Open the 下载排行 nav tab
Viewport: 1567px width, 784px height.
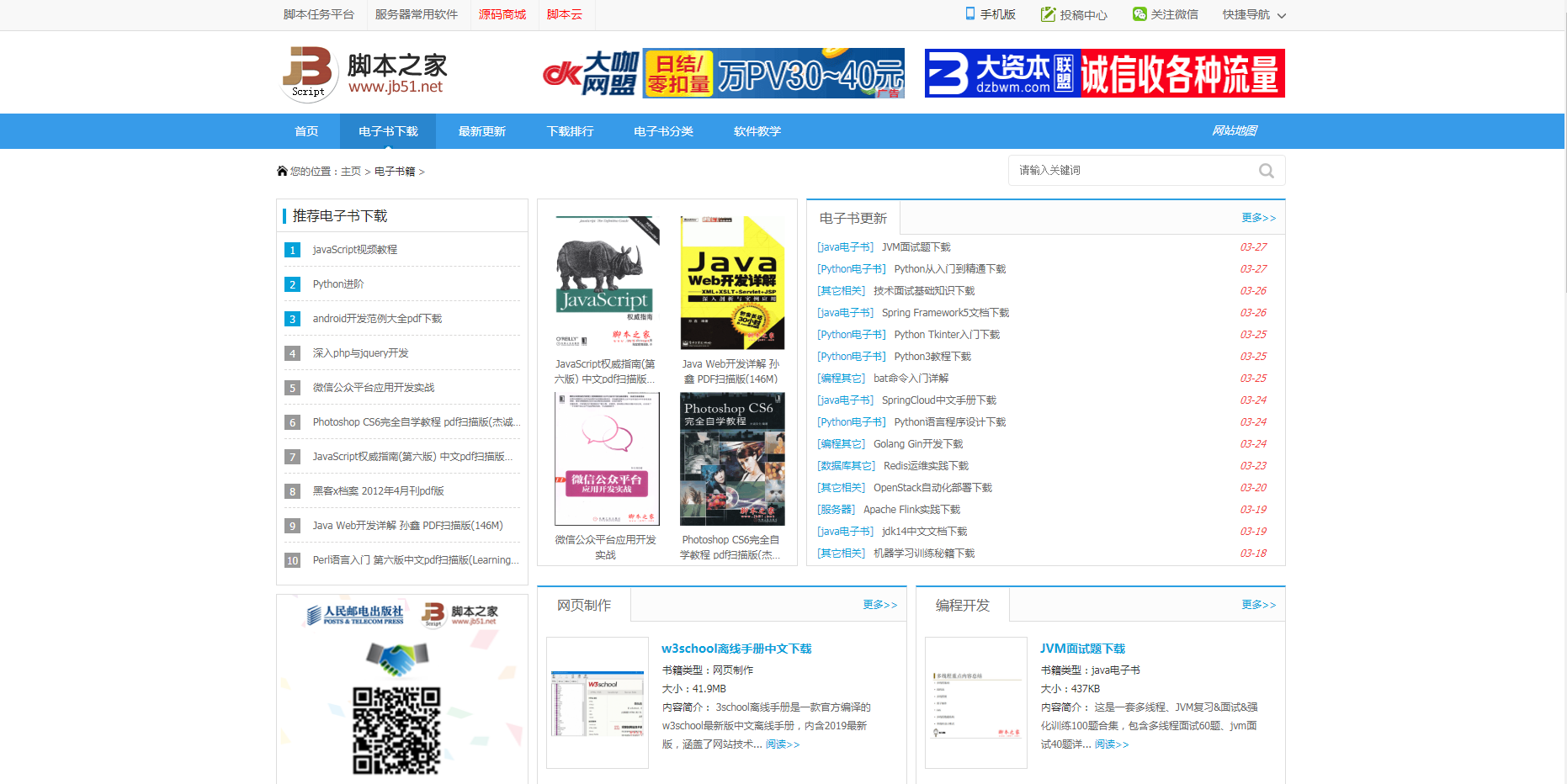[x=570, y=131]
